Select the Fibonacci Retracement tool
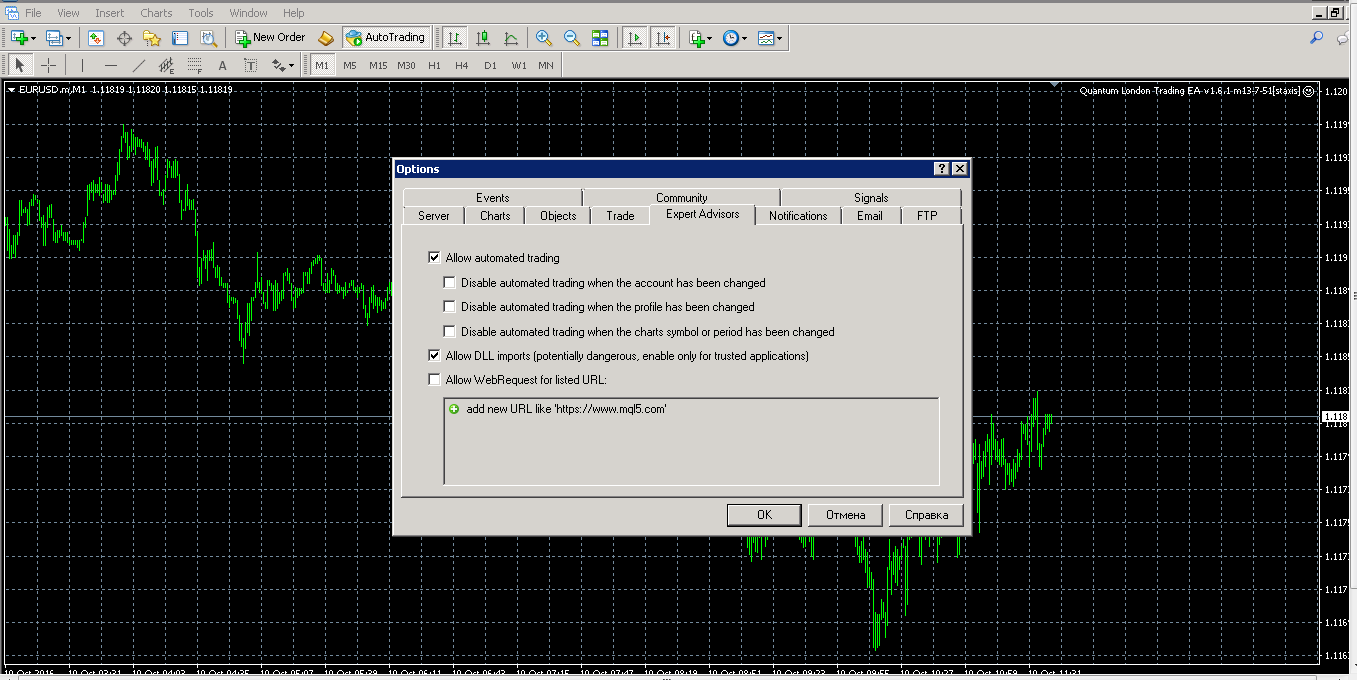 pos(195,66)
